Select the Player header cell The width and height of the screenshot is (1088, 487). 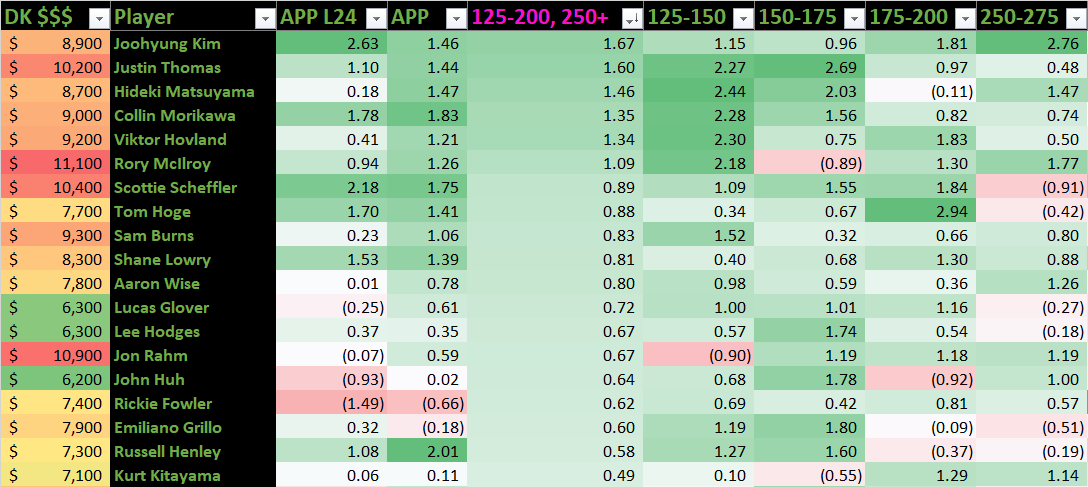click(193, 17)
